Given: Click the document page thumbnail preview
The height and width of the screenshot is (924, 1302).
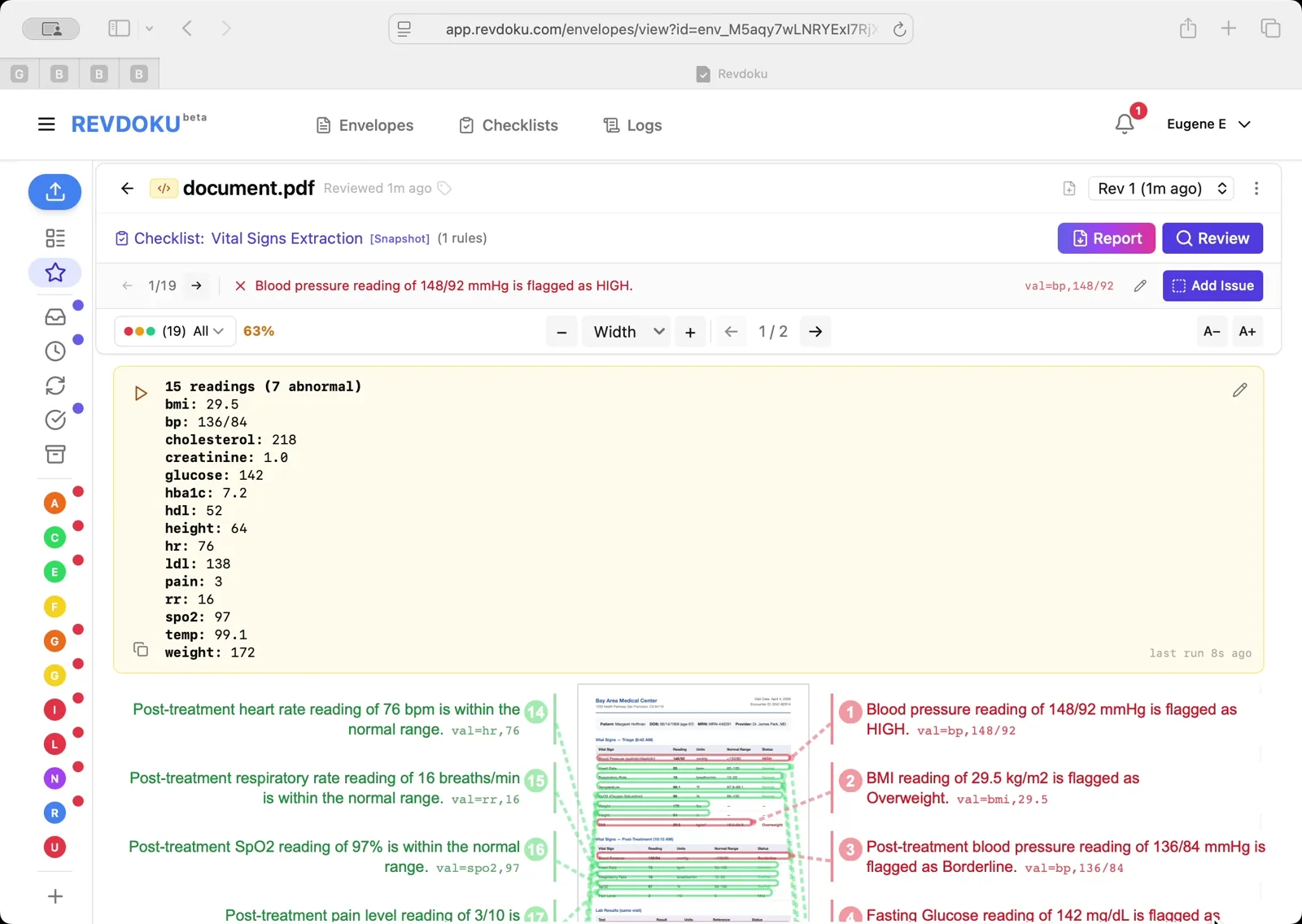Looking at the screenshot, I should click(x=693, y=801).
